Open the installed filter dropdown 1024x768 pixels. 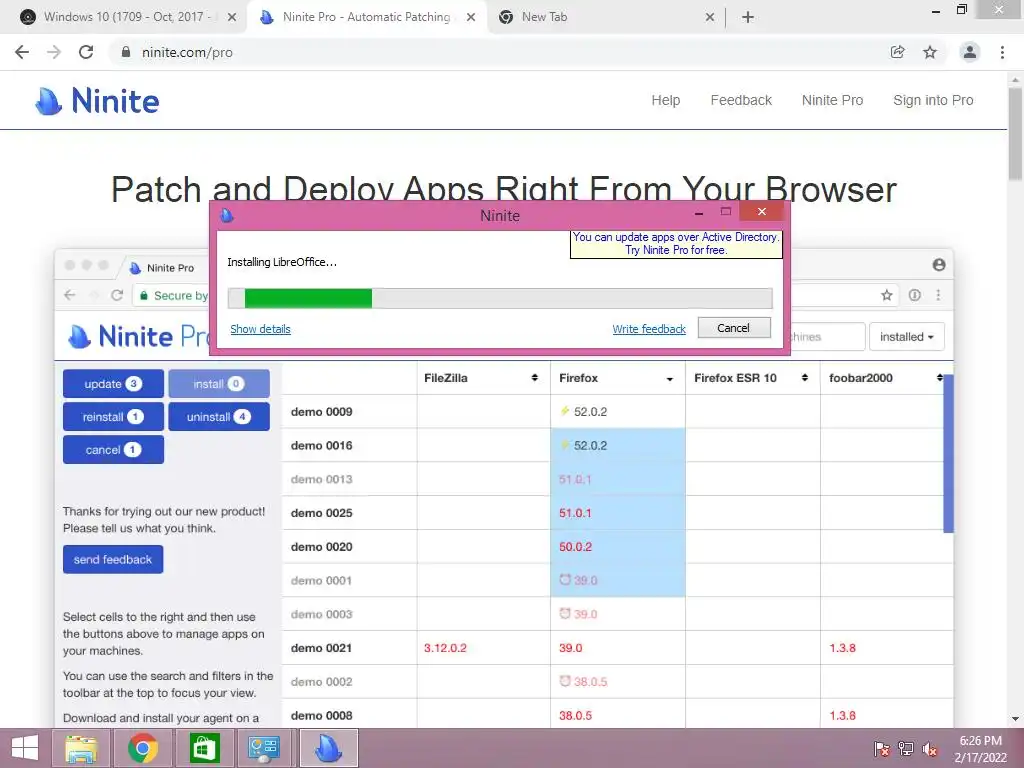coord(906,337)
